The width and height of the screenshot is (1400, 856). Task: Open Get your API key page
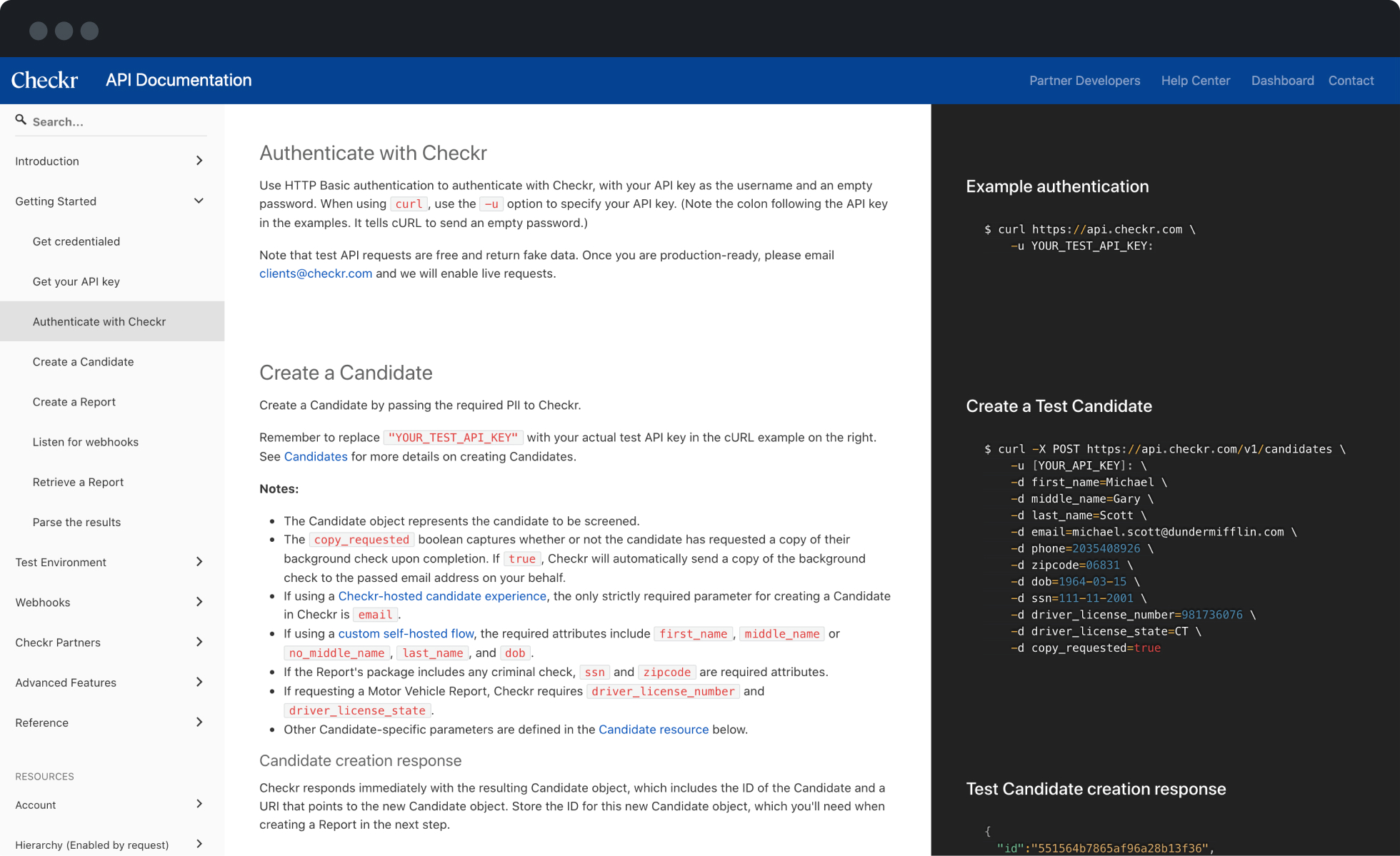[x=76, y=281]
